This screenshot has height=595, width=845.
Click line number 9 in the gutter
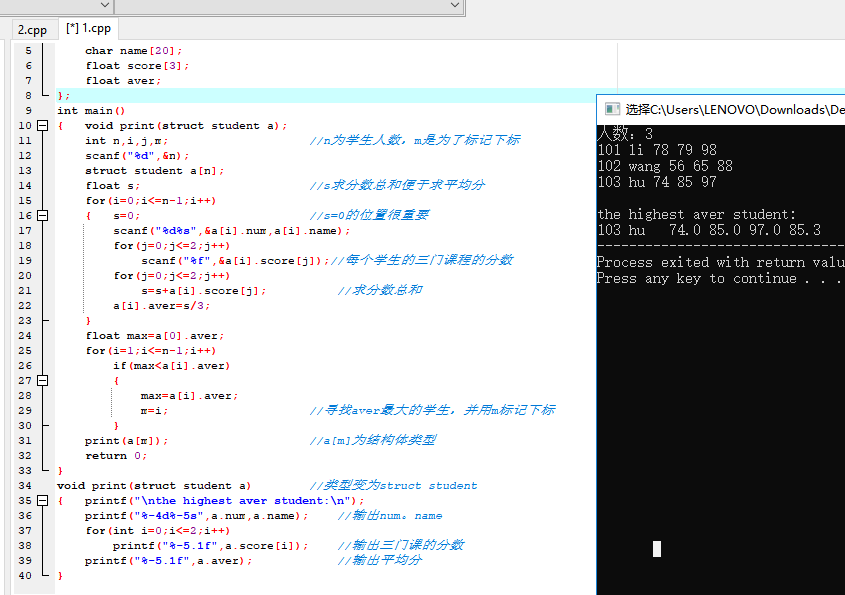pyautogui.click(x=28, y=111)
